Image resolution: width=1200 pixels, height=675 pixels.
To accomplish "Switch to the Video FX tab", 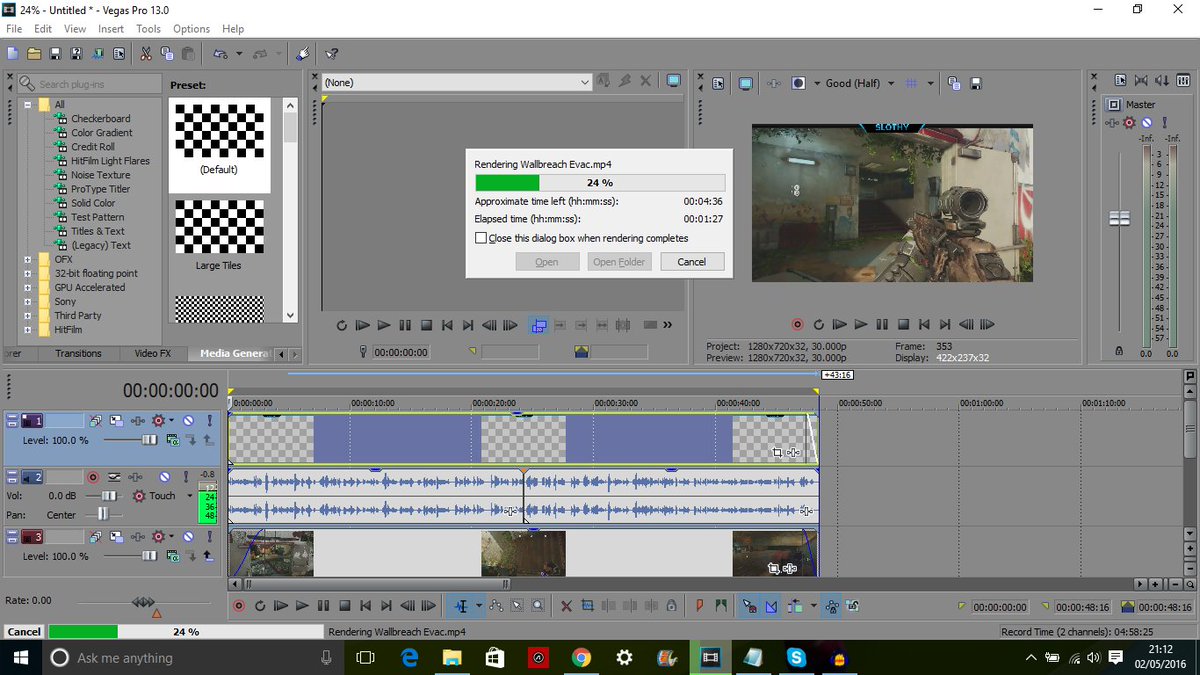I will [x=152, y=353].
